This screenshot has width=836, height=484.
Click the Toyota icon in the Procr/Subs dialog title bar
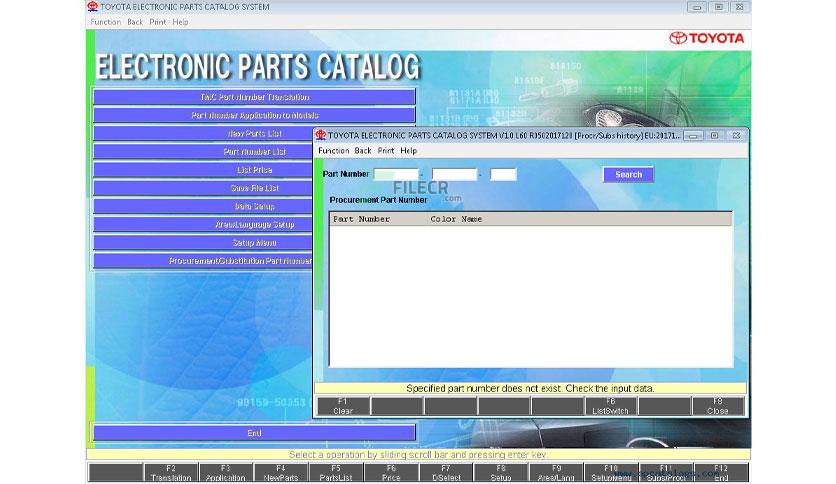tap(320, 135)
